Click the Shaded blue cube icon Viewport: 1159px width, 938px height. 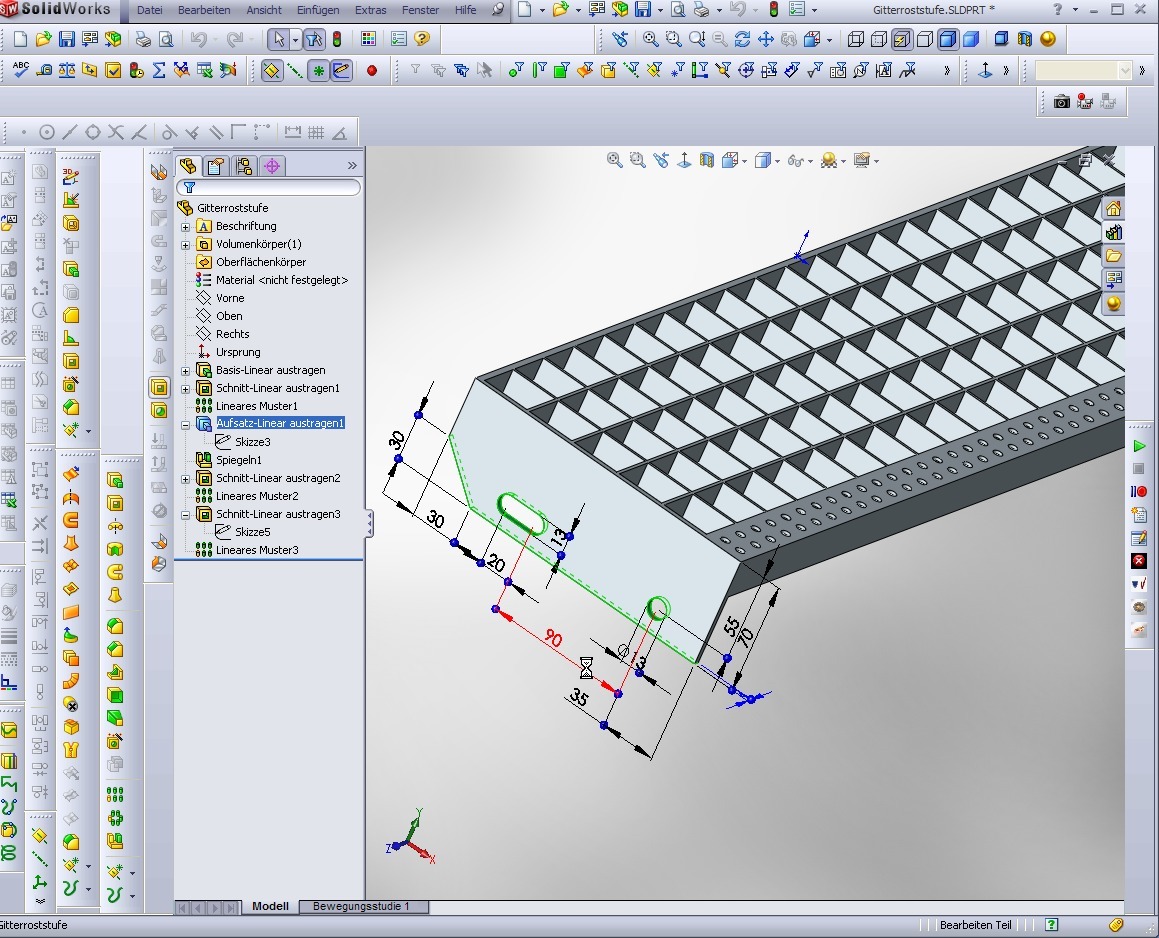click(971, 39)
